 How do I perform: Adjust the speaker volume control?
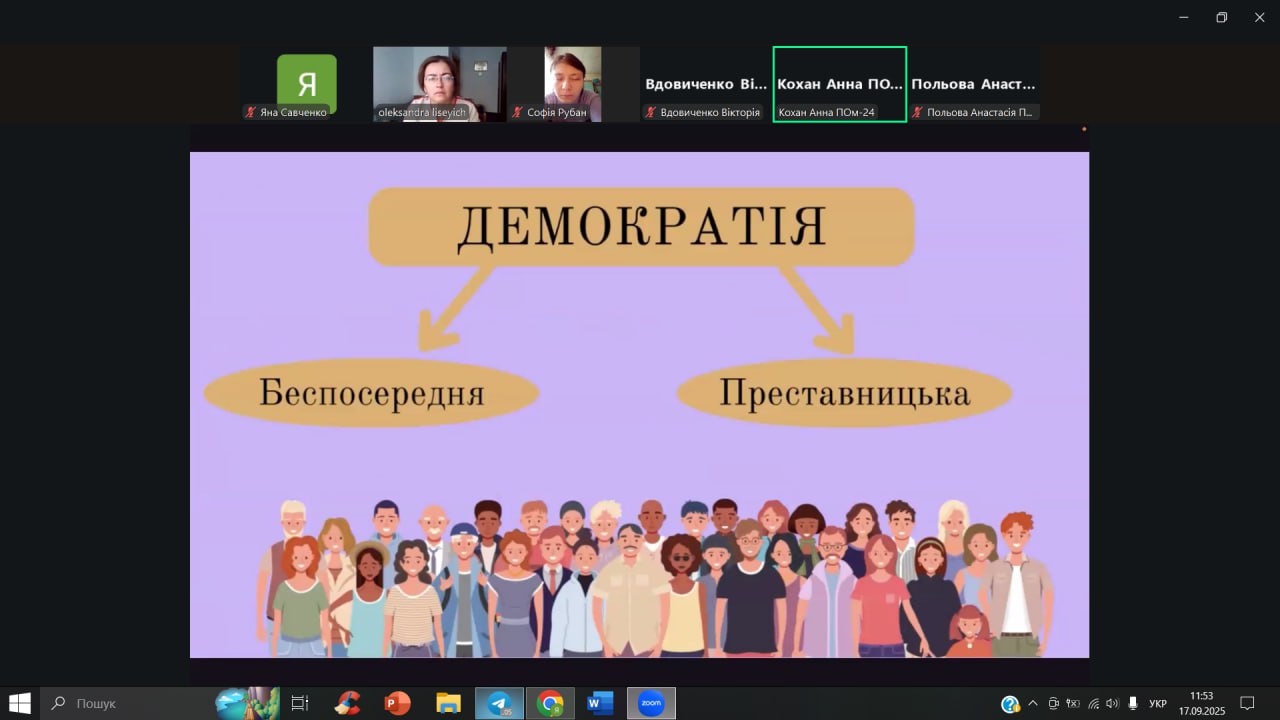click(x=1112, y=704)
